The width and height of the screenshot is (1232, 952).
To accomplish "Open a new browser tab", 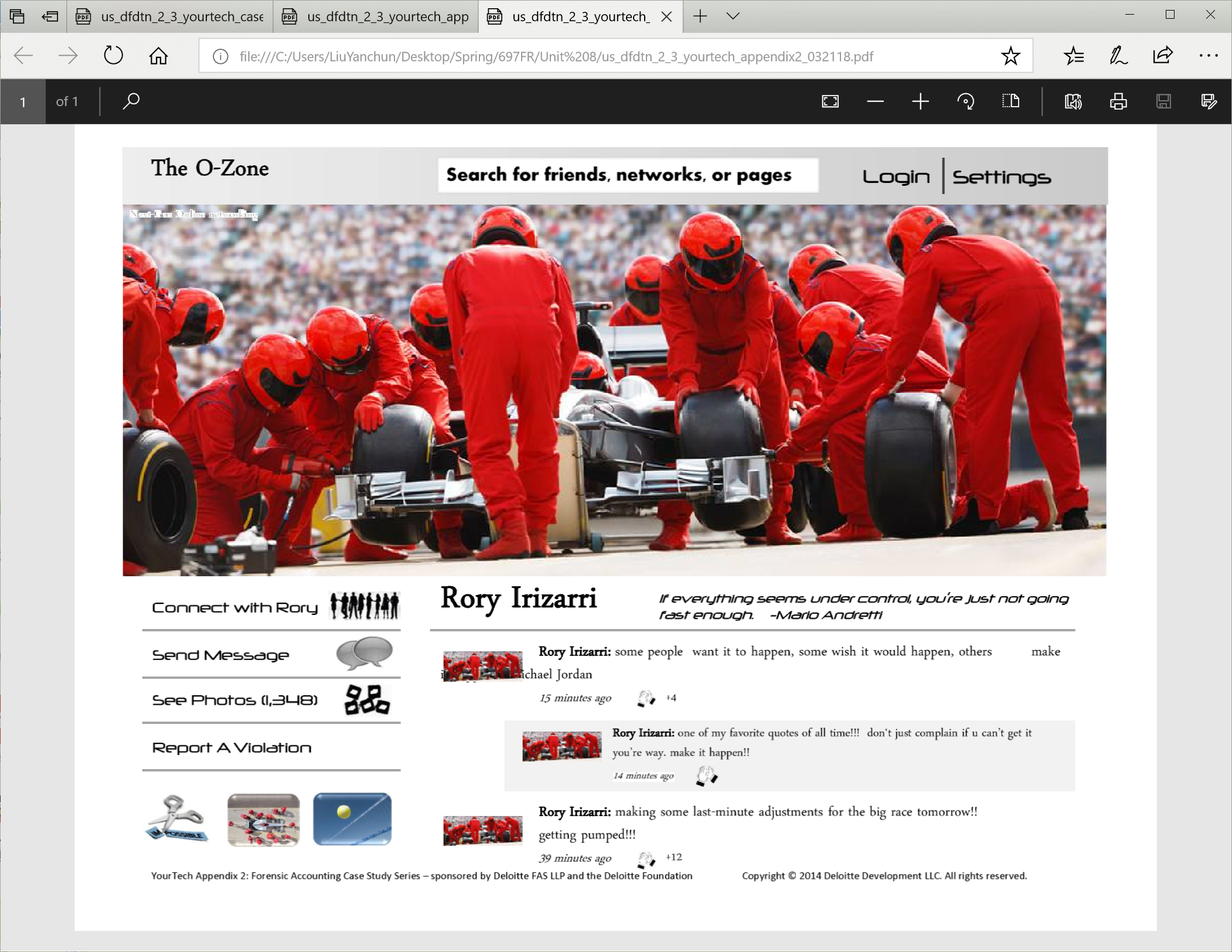I will (700, 16).
